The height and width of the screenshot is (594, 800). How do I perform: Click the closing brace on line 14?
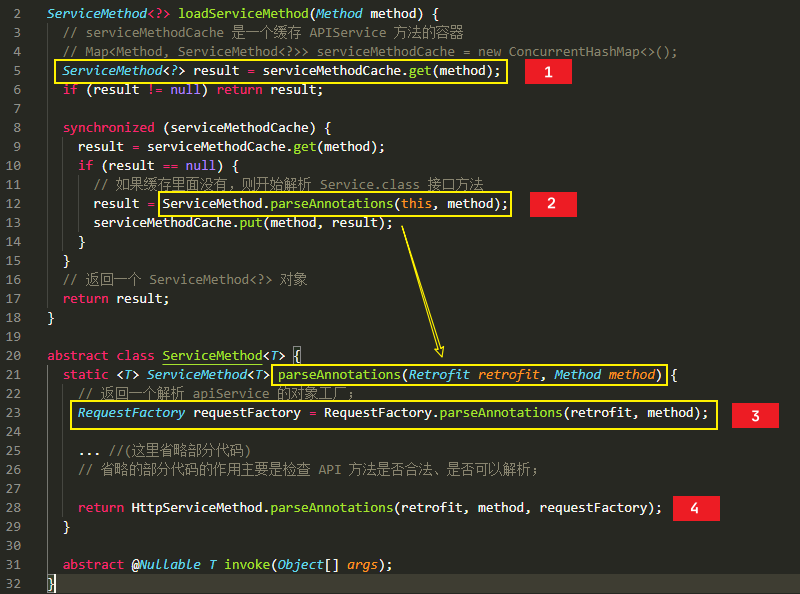click(x=82, y=242)
